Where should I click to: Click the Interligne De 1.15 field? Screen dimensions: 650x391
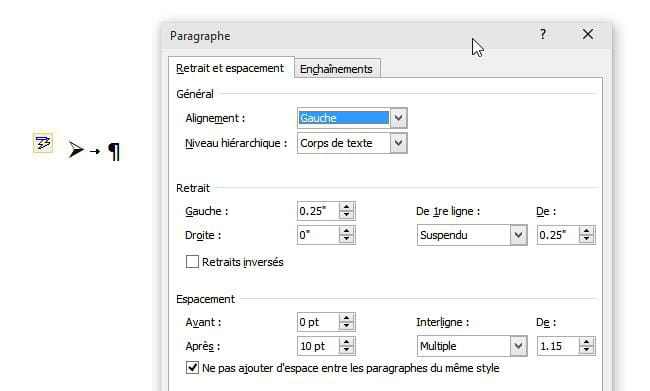click(x=558, y=346)
